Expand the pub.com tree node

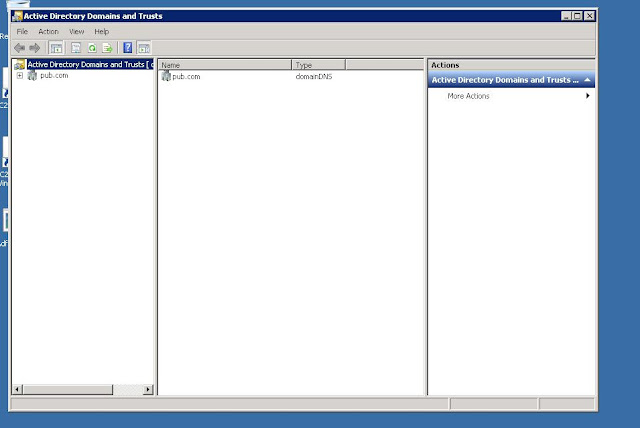[x=20, y=75]
